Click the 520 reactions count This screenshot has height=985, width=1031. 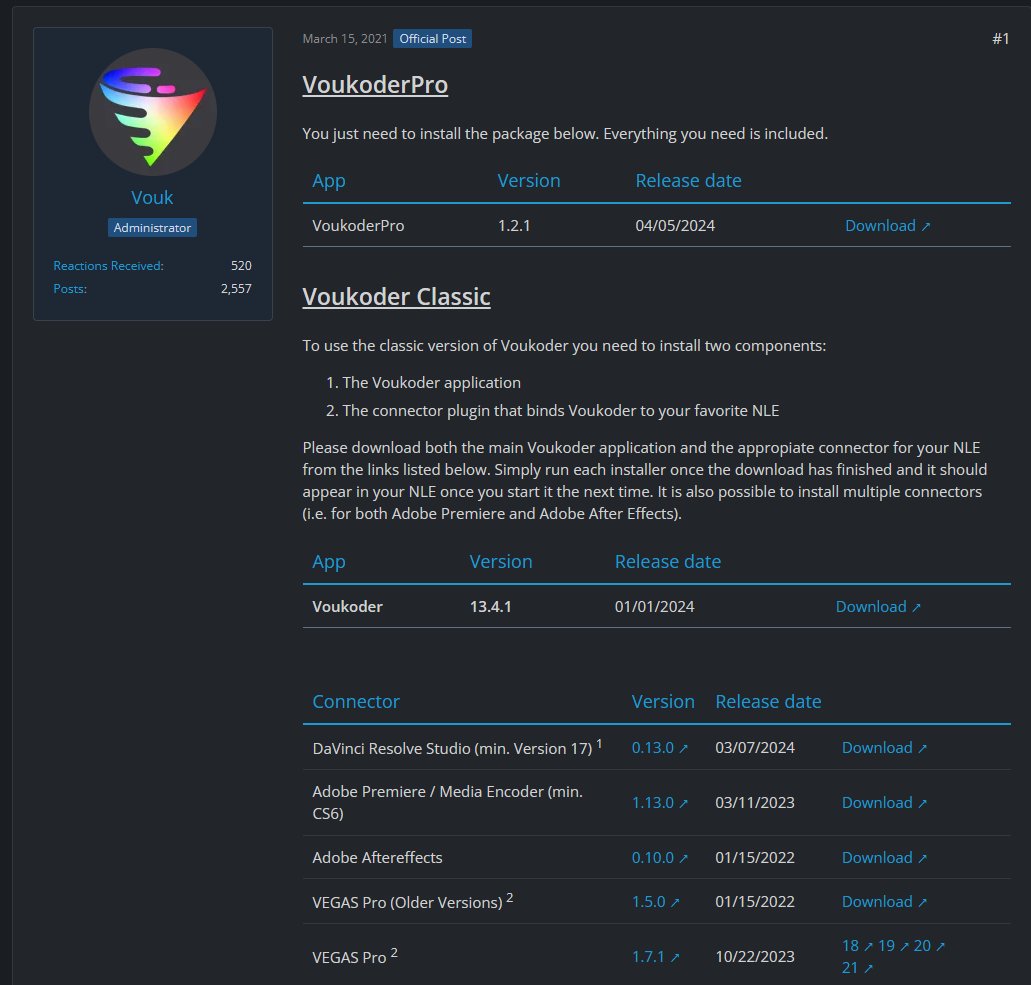pos(241,266)
